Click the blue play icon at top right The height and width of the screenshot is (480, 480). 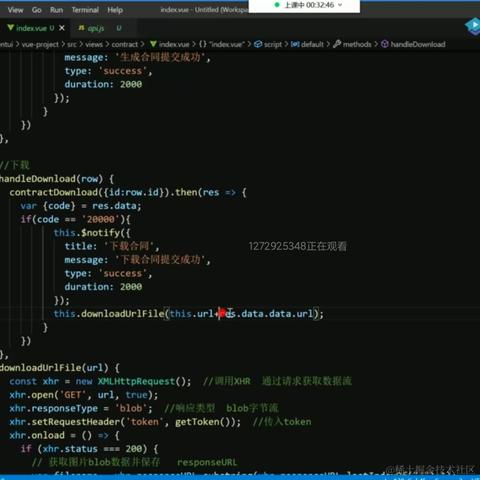(473, 26)
